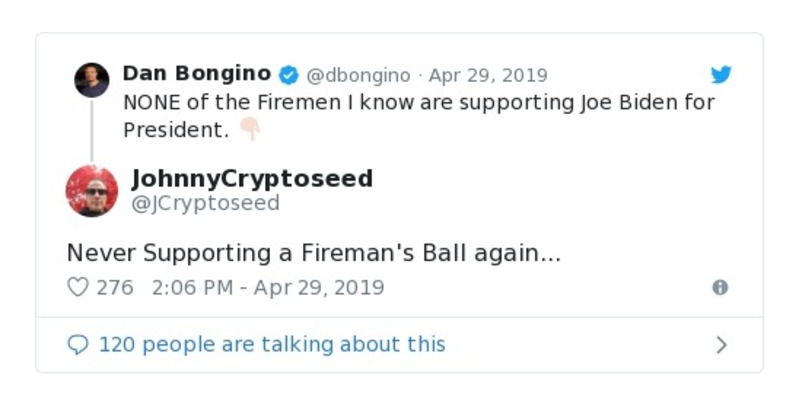Click the speech bubble reply icon
Viewport: 799px width, 420px height.
(x=78, y=345)
